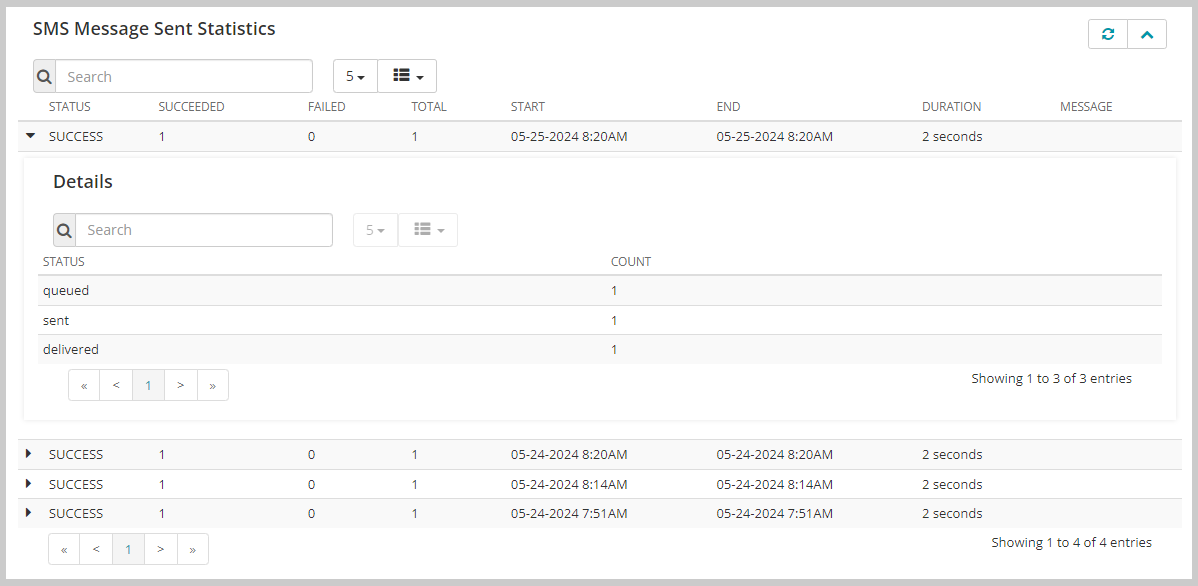Refresh the SMS Message Sent Statistics panel
The image size is (1198, 586).
point(1108,34)
